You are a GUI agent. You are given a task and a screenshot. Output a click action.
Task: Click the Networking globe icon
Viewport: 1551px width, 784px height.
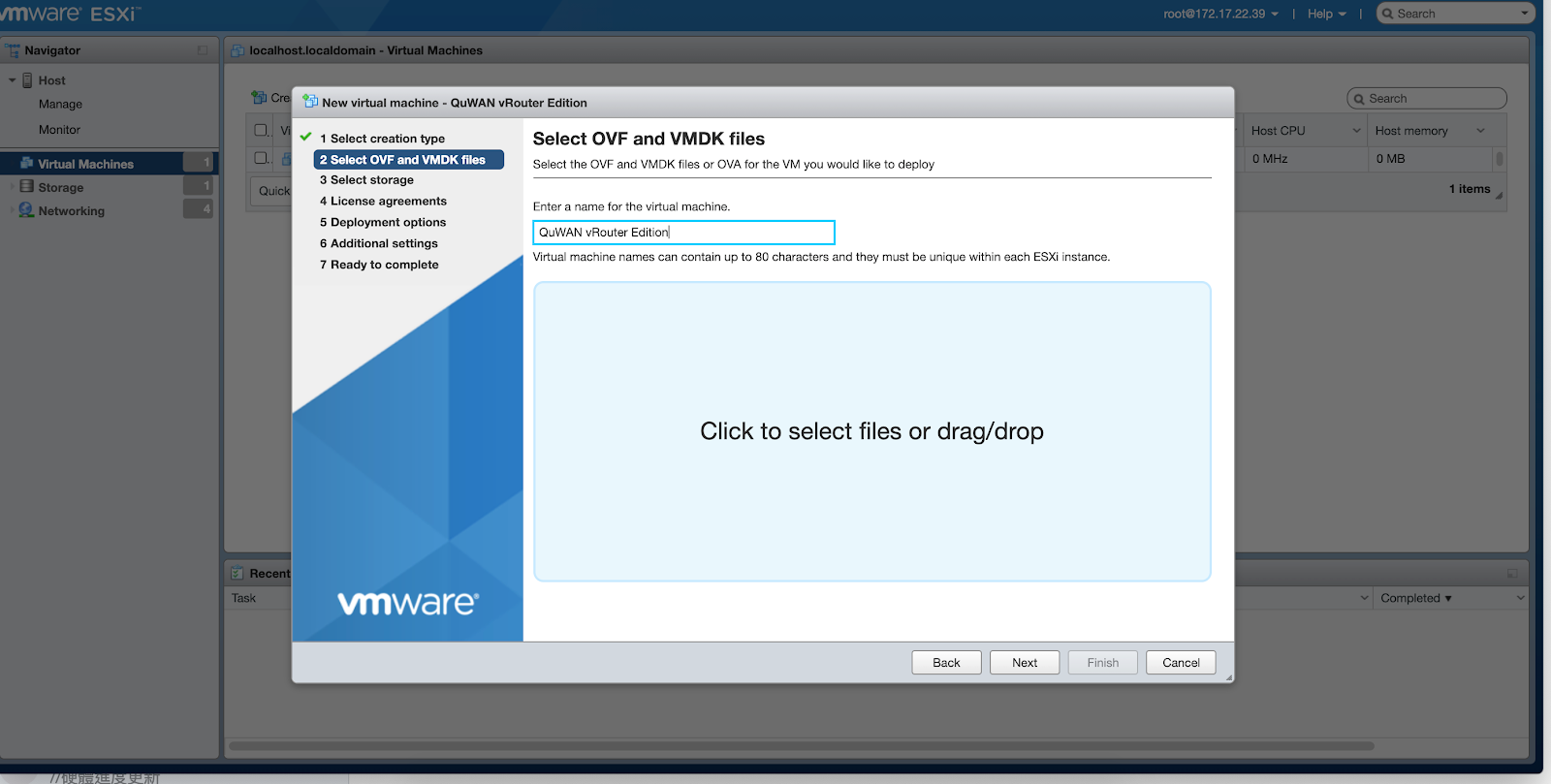(x=27, y=210)
